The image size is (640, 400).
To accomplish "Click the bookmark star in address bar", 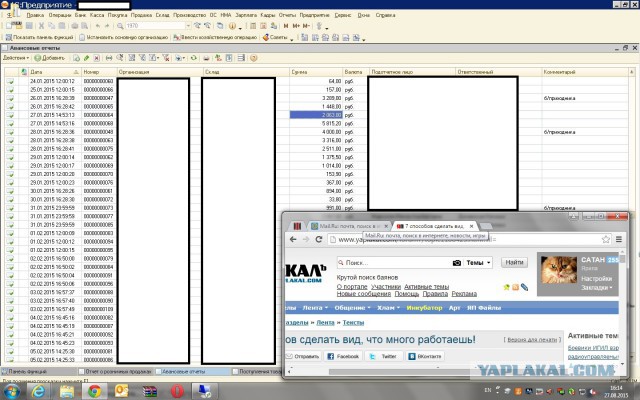I will 606,240.
